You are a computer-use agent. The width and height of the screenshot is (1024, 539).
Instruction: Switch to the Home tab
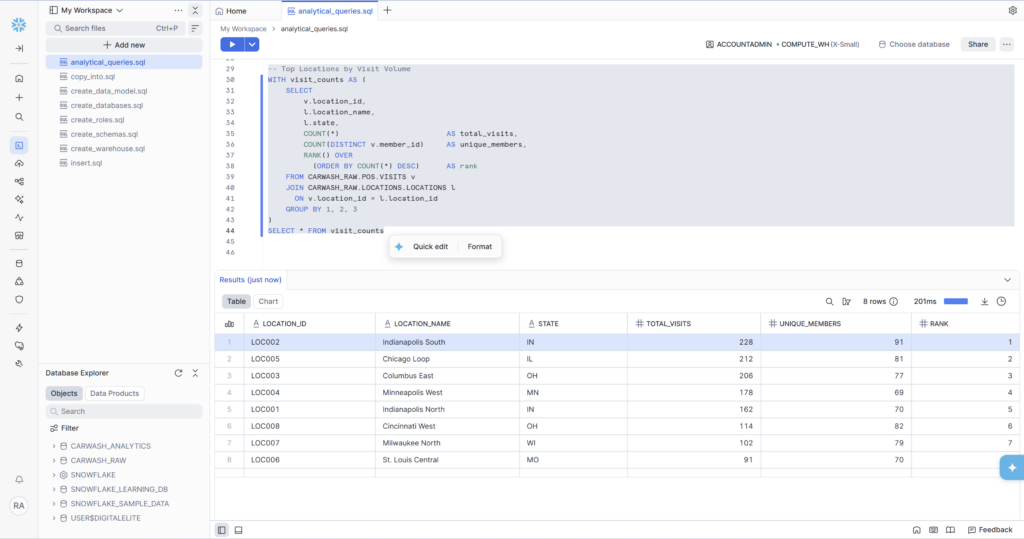pos(236,10)
